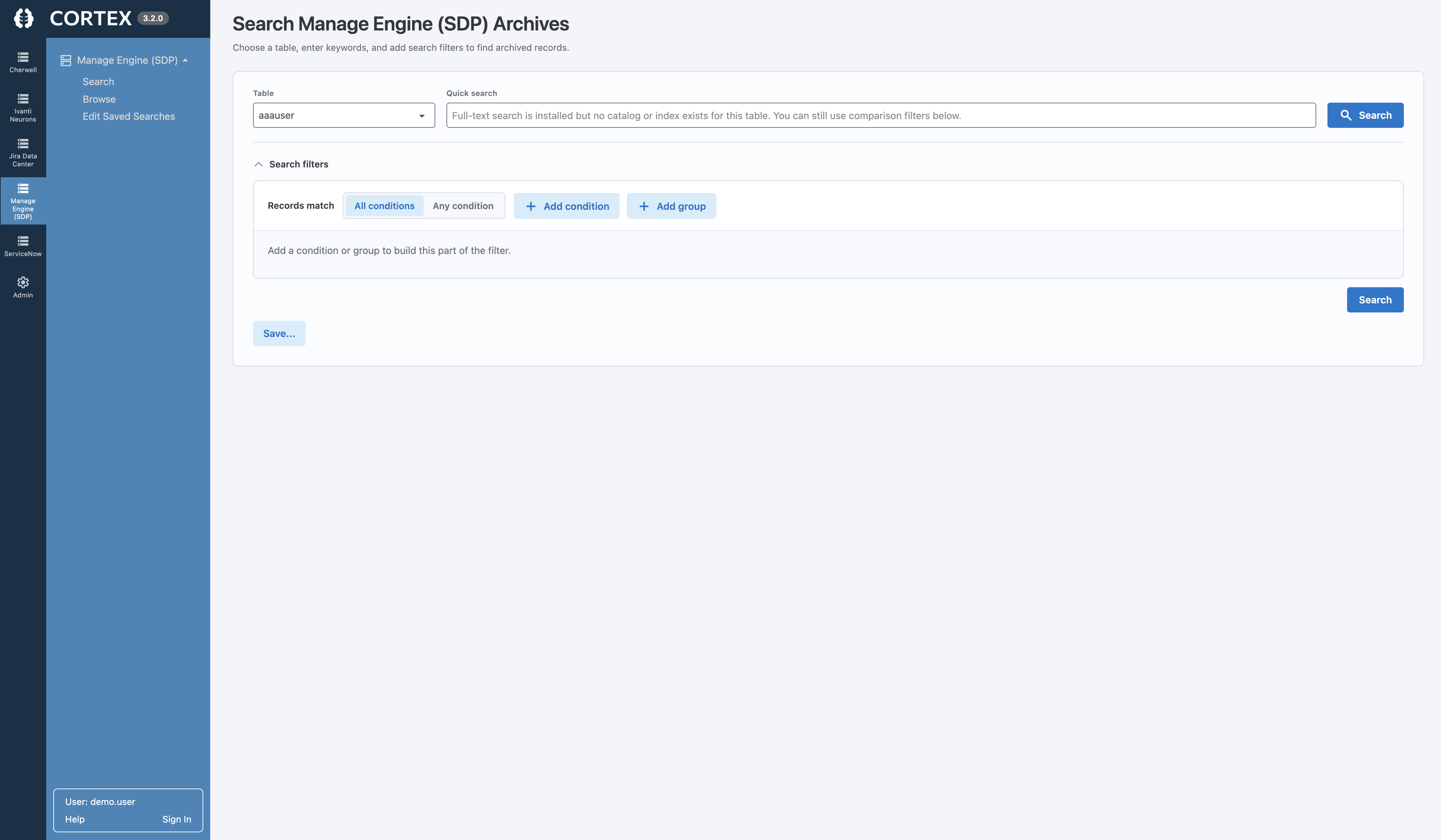1441x840 pixels.
Task: Click the Sign In link
Action: (x=177, y=819)
